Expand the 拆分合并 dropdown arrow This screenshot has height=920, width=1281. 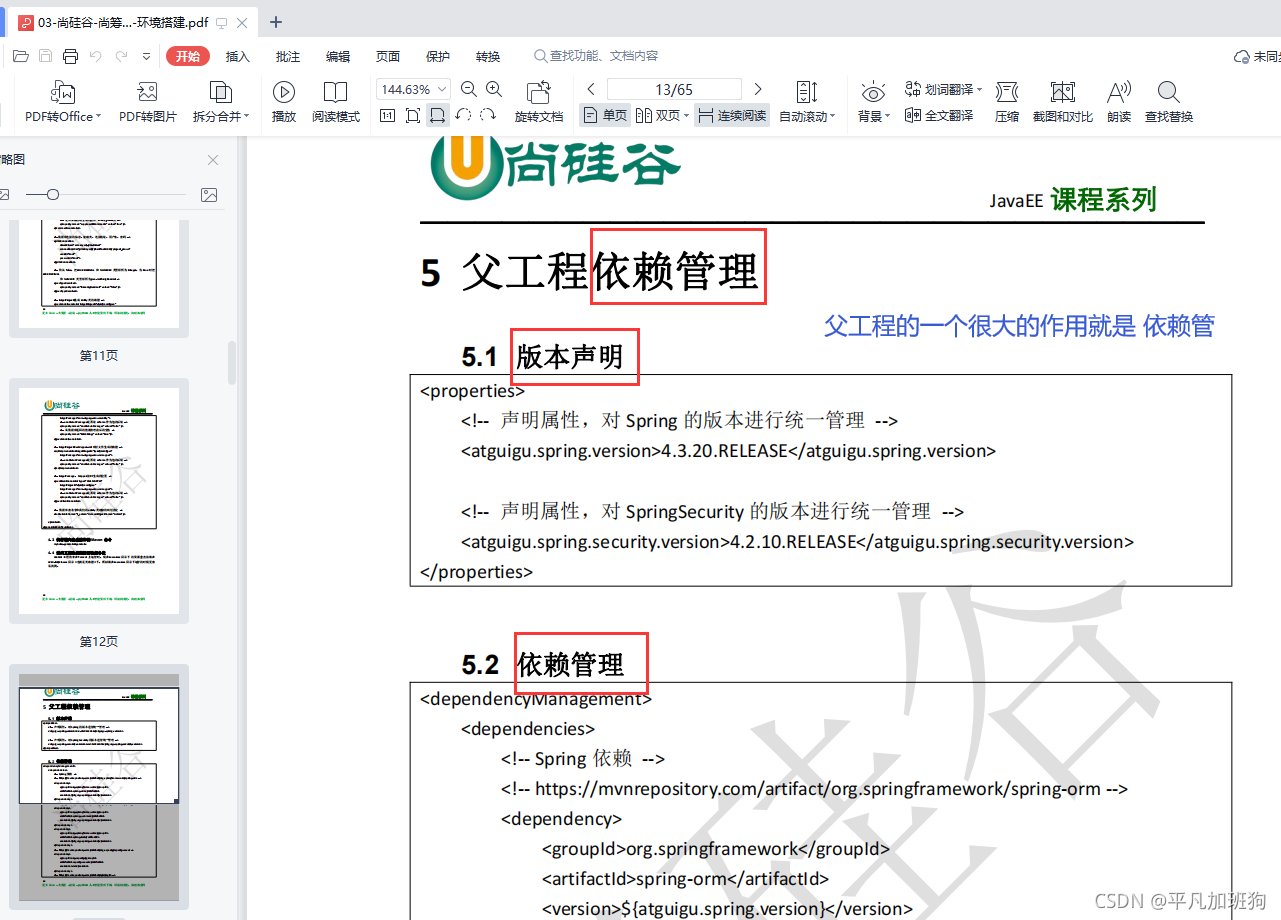(x=247, y=117)
